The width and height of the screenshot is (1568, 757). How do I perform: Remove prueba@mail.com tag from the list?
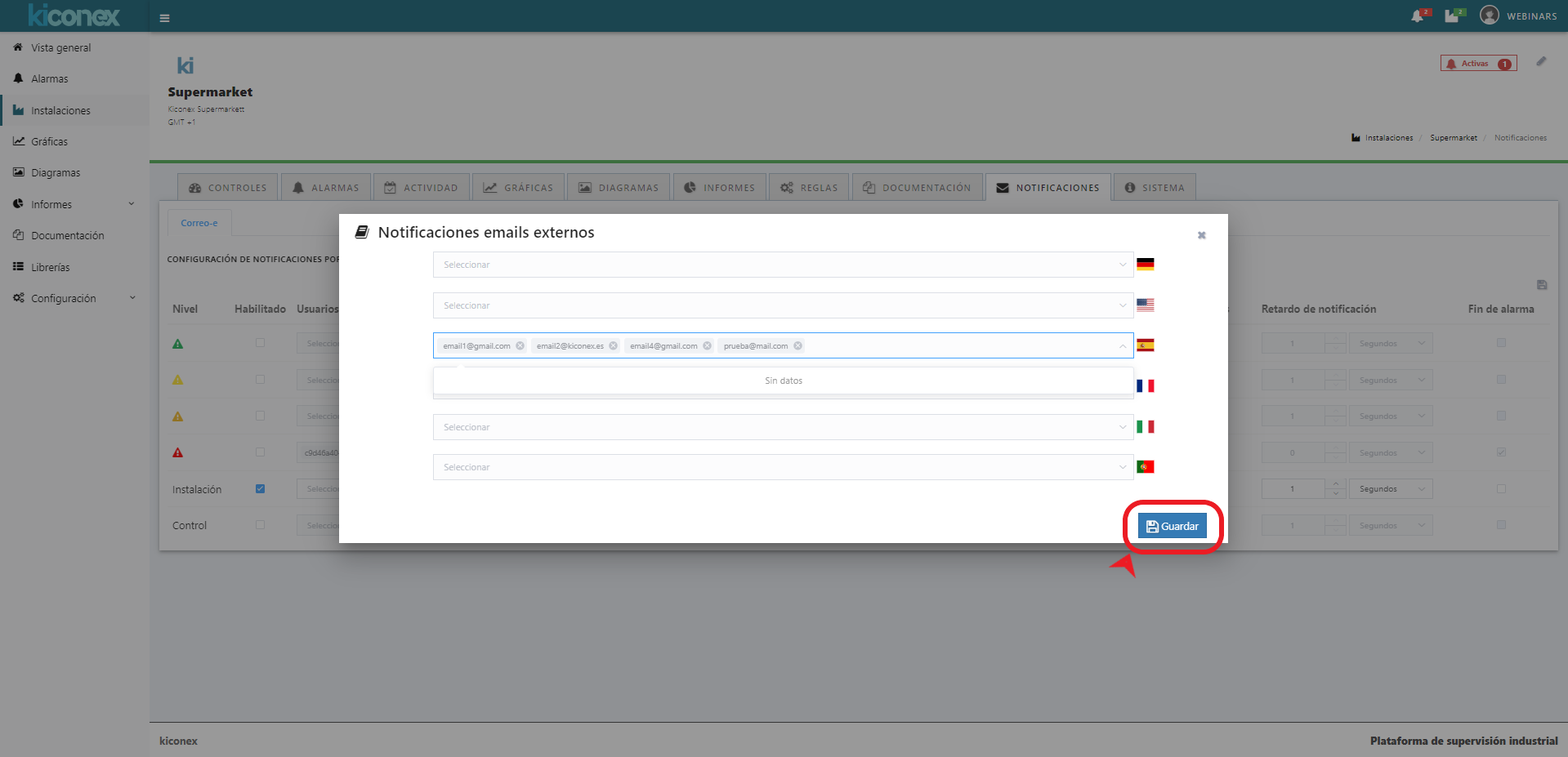click(798, 346)
